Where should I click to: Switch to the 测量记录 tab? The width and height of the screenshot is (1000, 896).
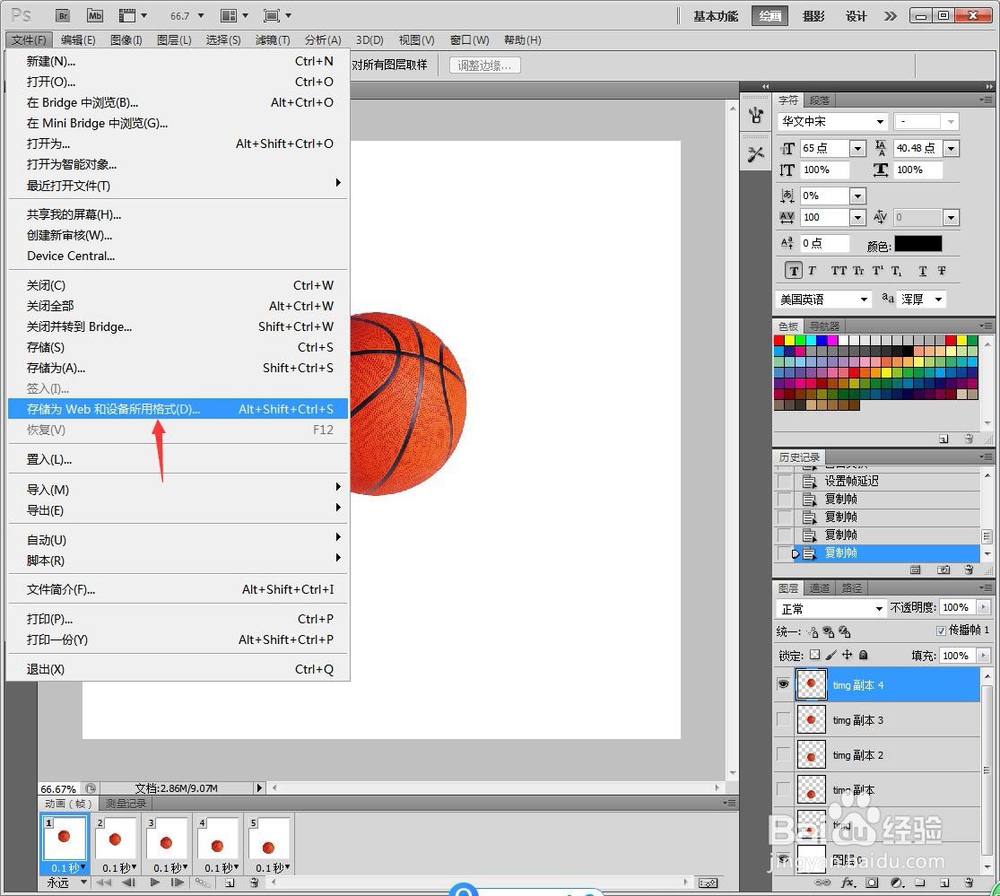tap(126, 804)
